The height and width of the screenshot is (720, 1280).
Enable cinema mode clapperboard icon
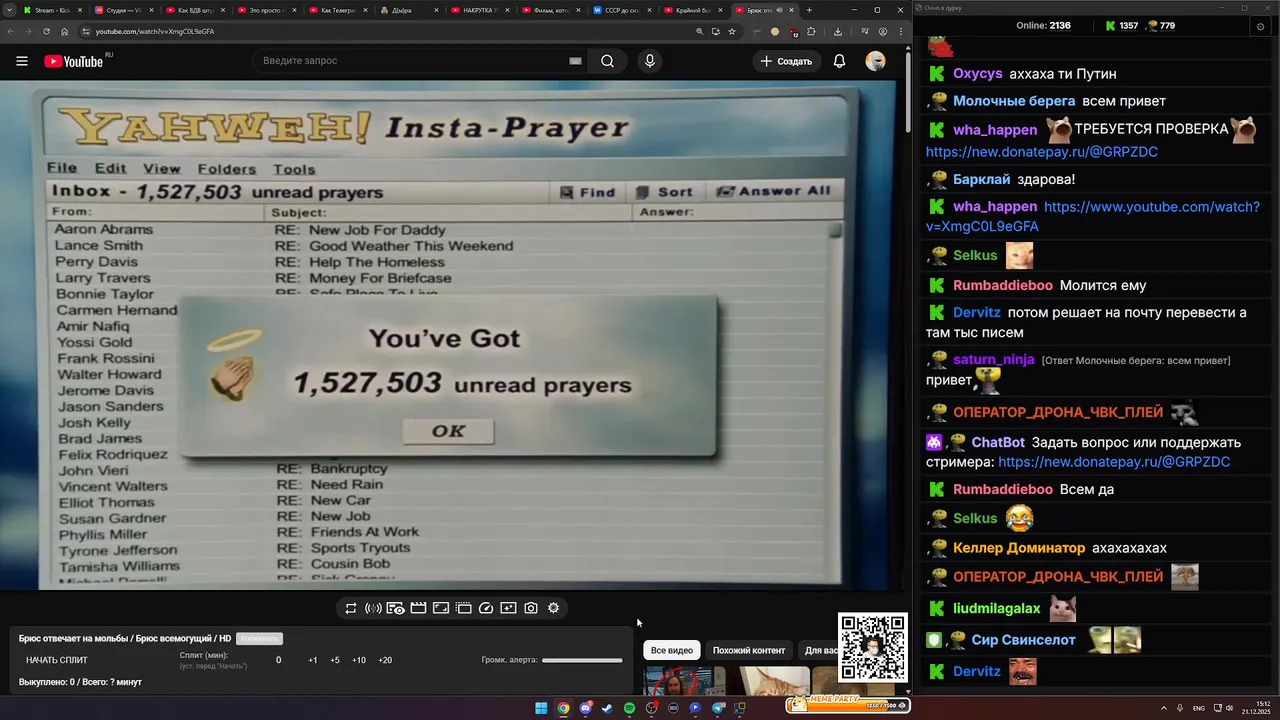pos(418,608)
